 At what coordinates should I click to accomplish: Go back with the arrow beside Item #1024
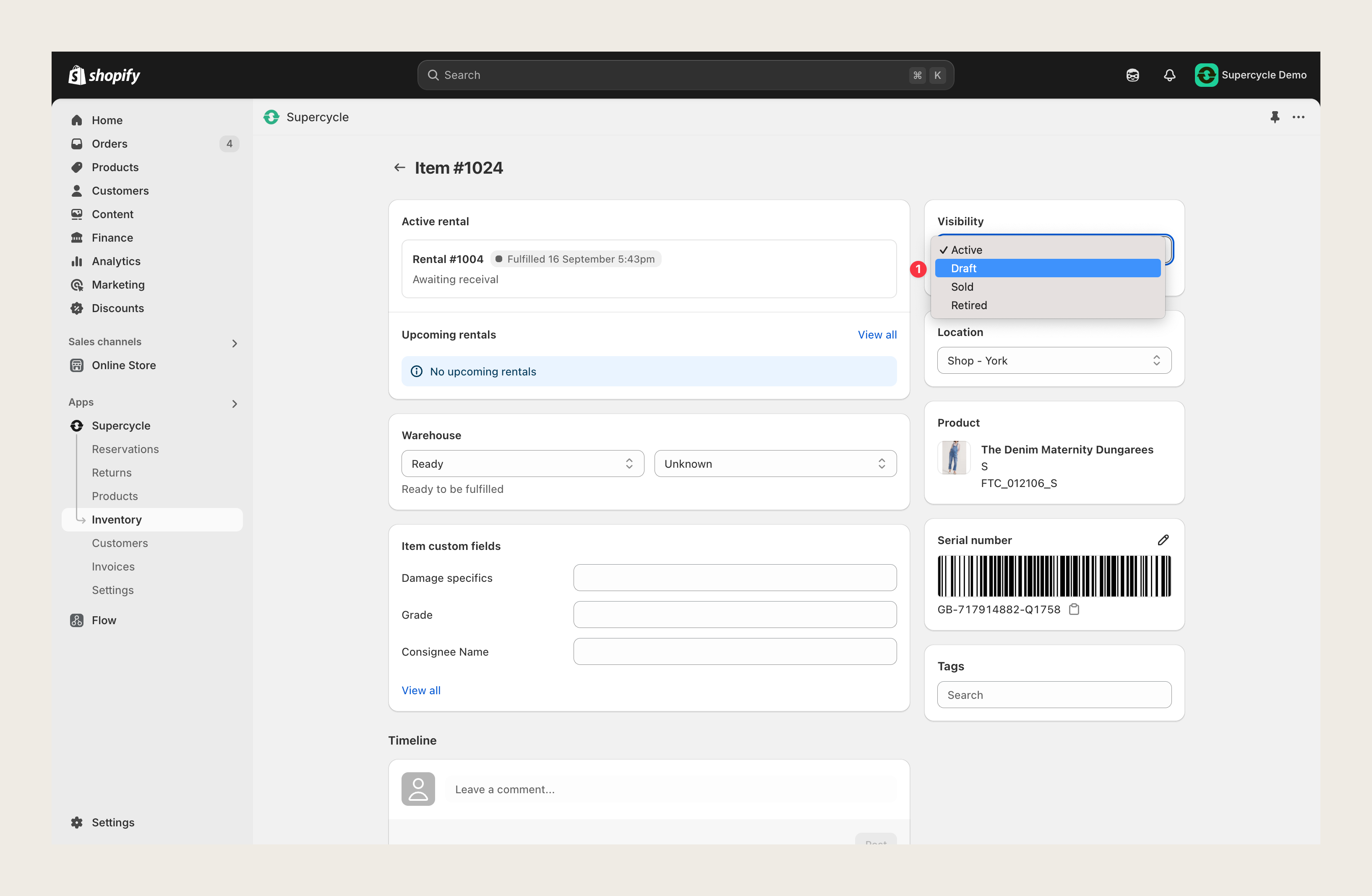pyautogui.click(x=399, y=168)
